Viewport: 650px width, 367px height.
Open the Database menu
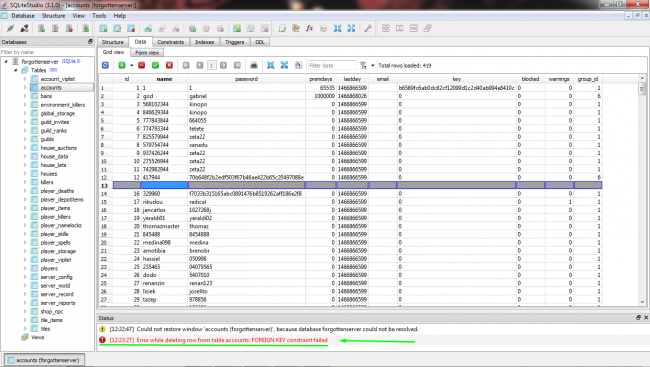tap(23, 16)
